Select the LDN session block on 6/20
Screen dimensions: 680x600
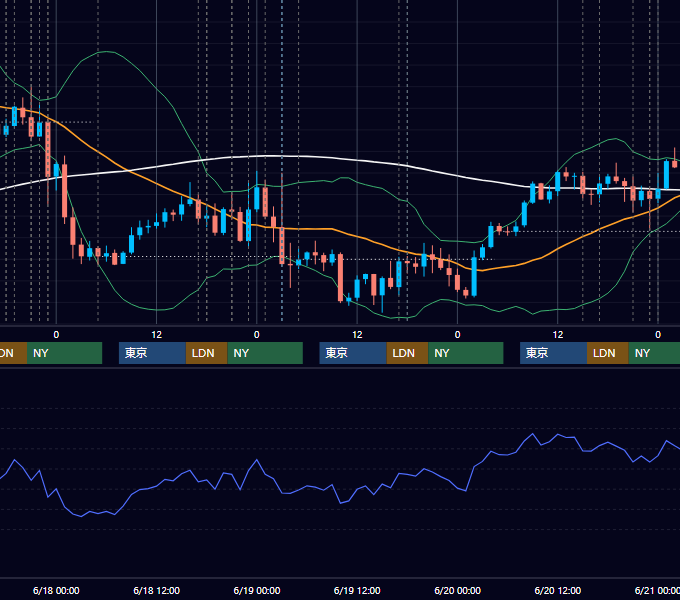pos(608,353)
